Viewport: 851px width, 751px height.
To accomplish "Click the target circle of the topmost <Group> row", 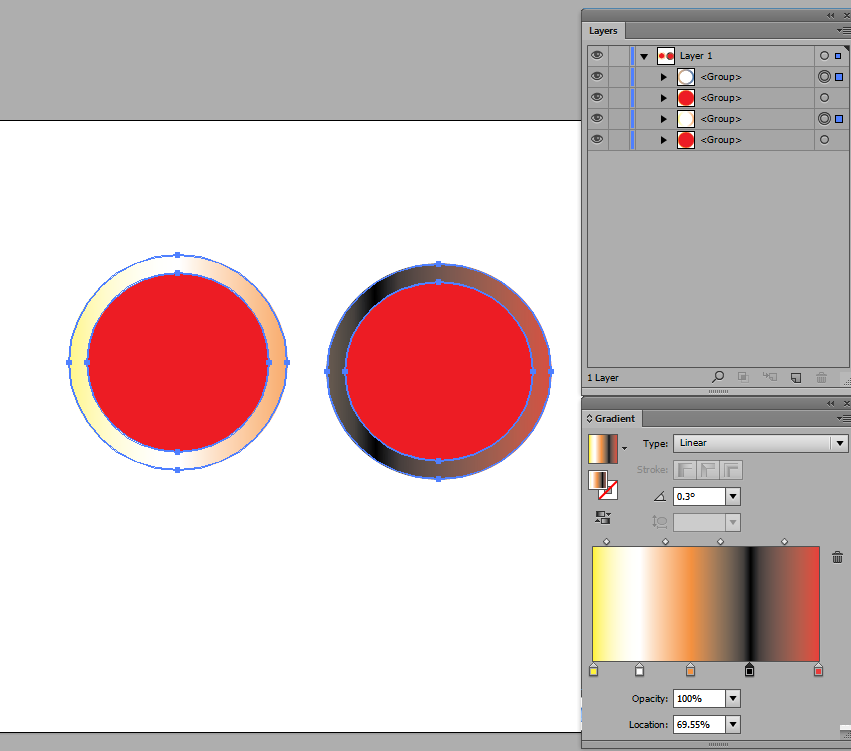I will coord(824,77).
